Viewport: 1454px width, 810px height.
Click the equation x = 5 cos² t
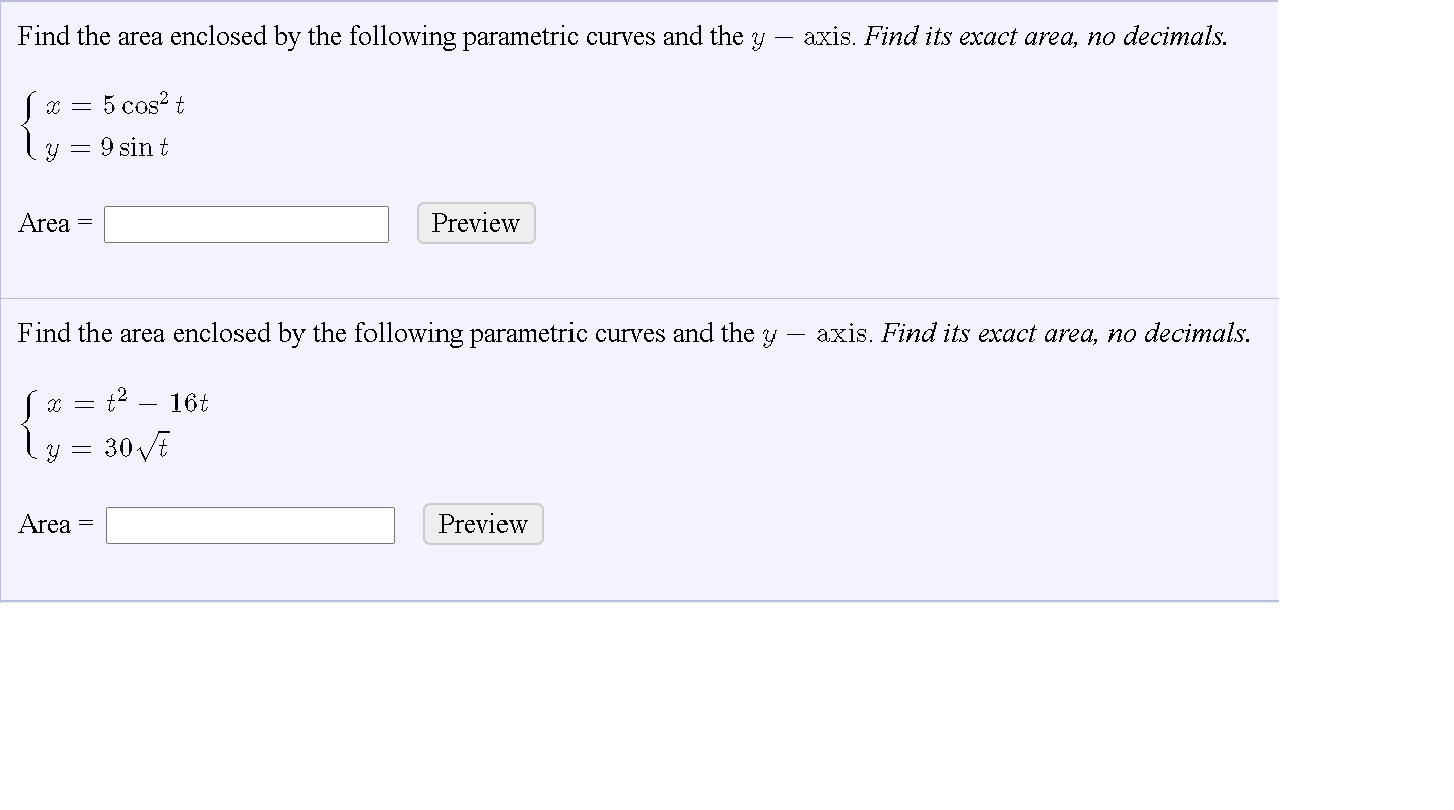click(115, 103)
